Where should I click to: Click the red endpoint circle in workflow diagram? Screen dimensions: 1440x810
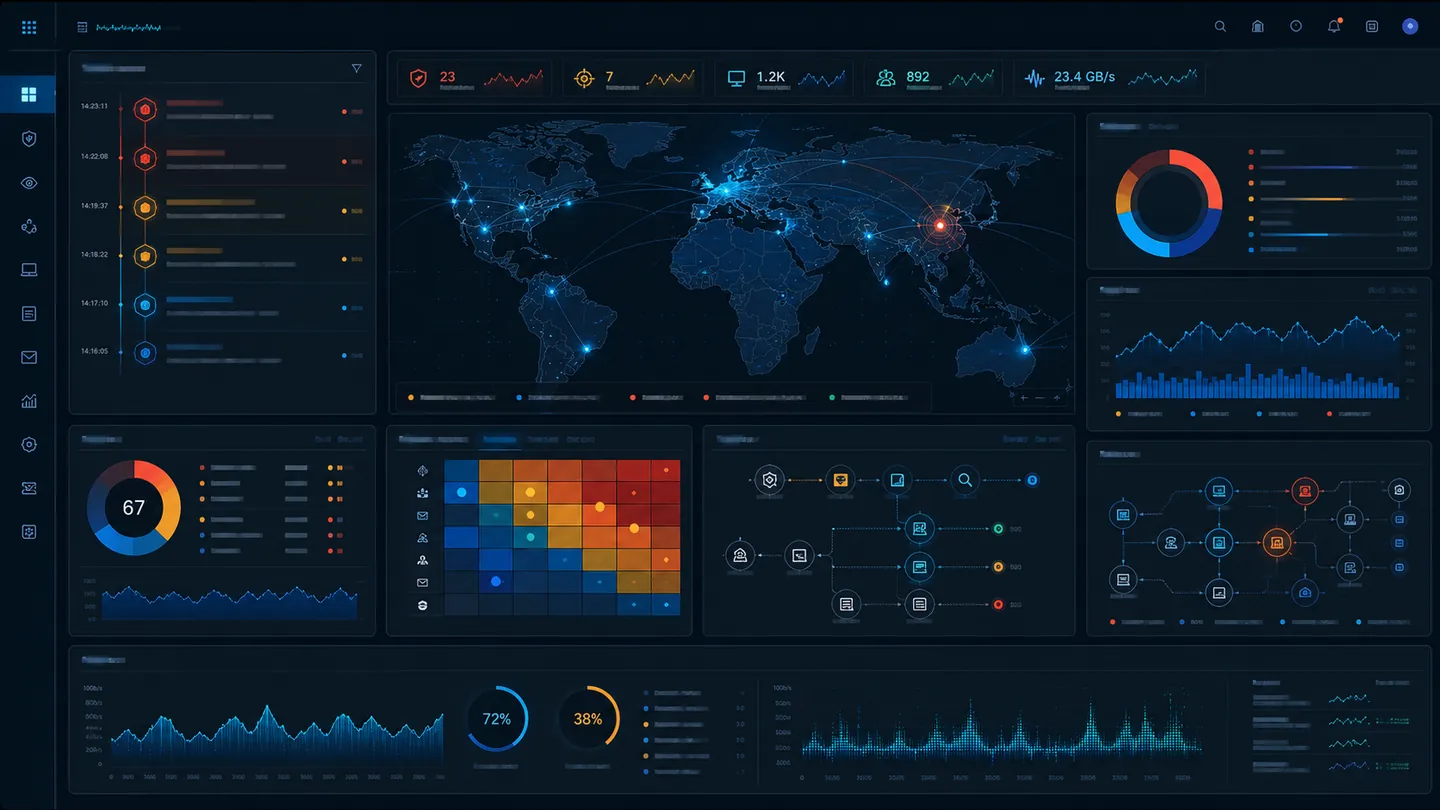(x=997, y=604)
